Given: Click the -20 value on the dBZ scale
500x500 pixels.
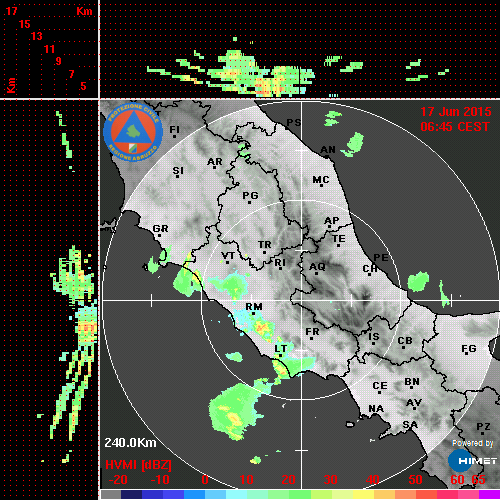Looking at the screenshot, I should (118, 480).
